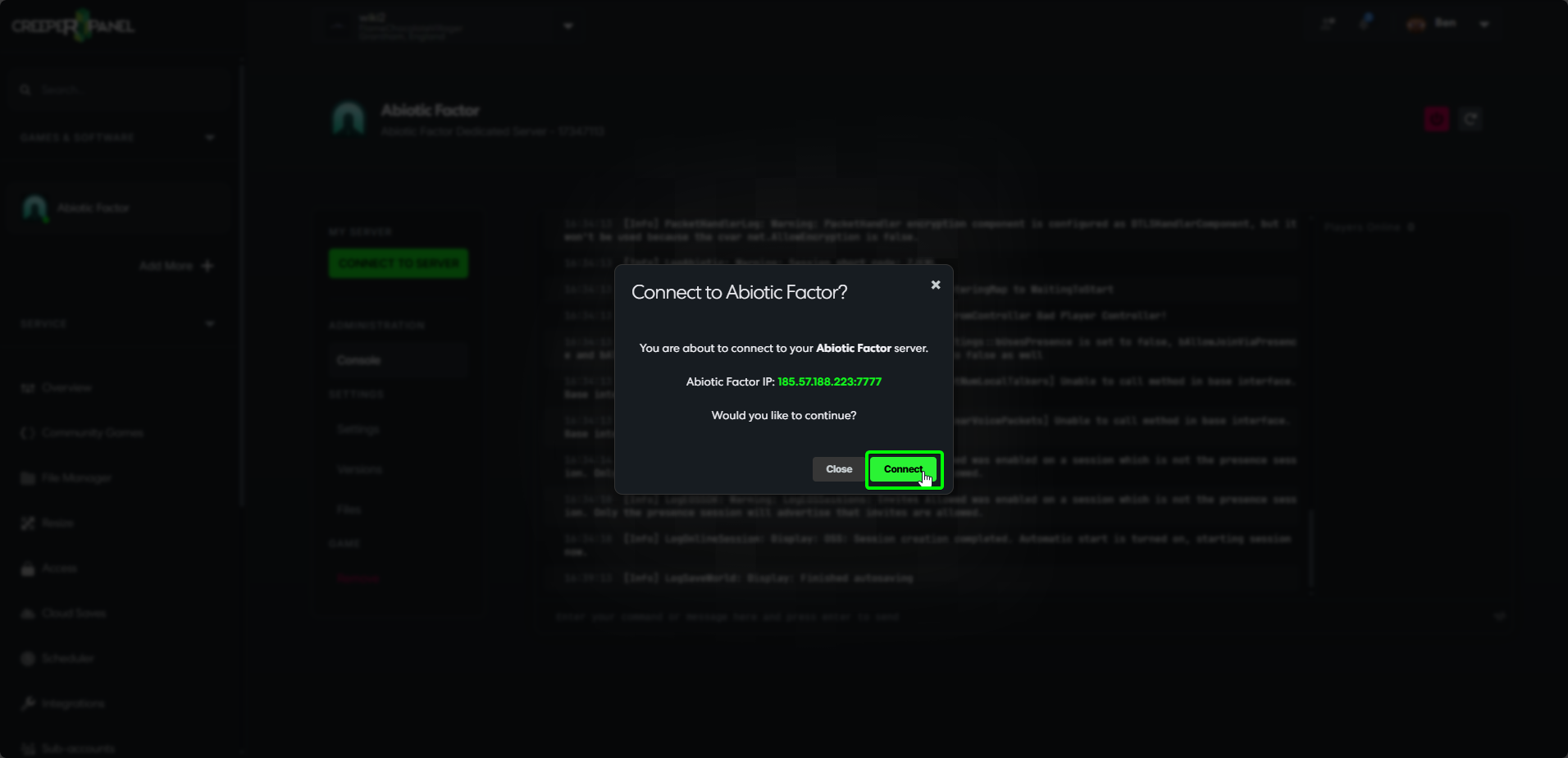Image resolution: width=1568 pixels, height=758 pixels.
Task: Click the icon left of the notifications bell
Action: [1329, 24]
